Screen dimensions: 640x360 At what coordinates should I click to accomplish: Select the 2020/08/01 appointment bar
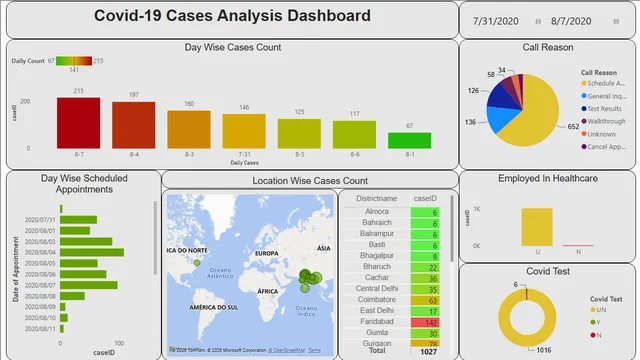[x=75, y=231]
